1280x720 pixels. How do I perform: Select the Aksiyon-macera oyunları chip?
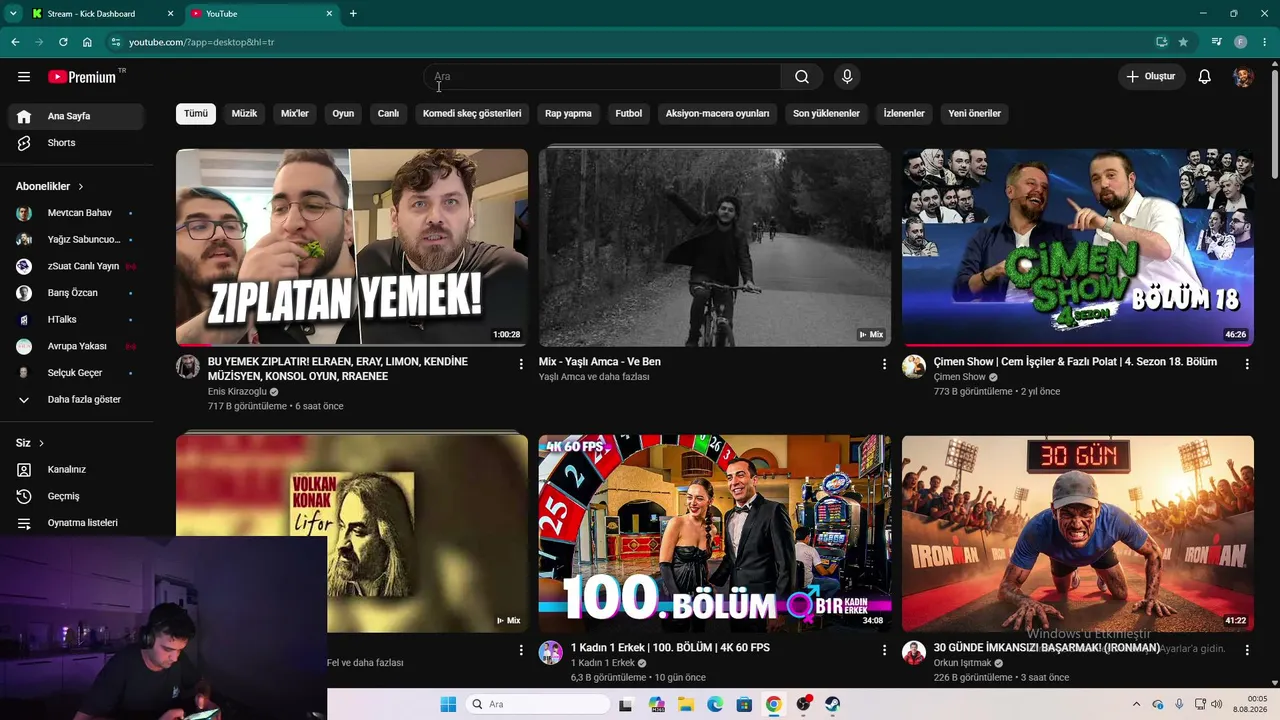tap(718, 114)
